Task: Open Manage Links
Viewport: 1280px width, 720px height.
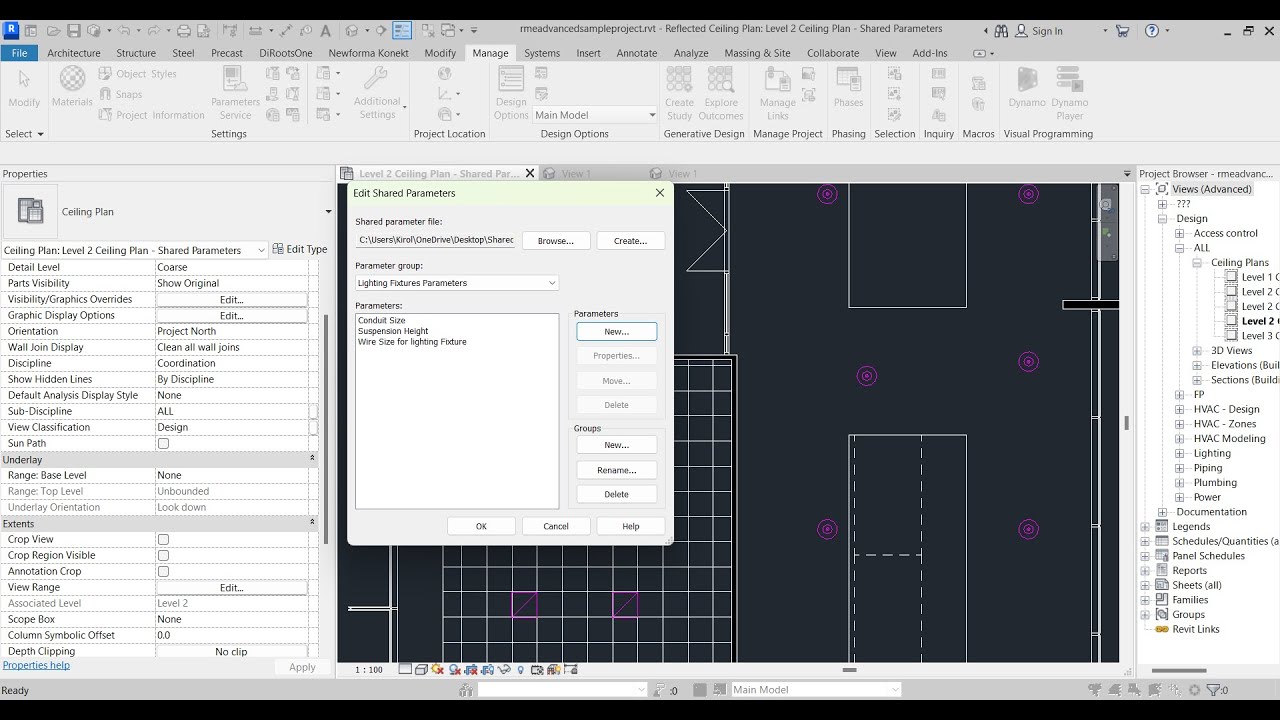Action: tap(777, 92)
